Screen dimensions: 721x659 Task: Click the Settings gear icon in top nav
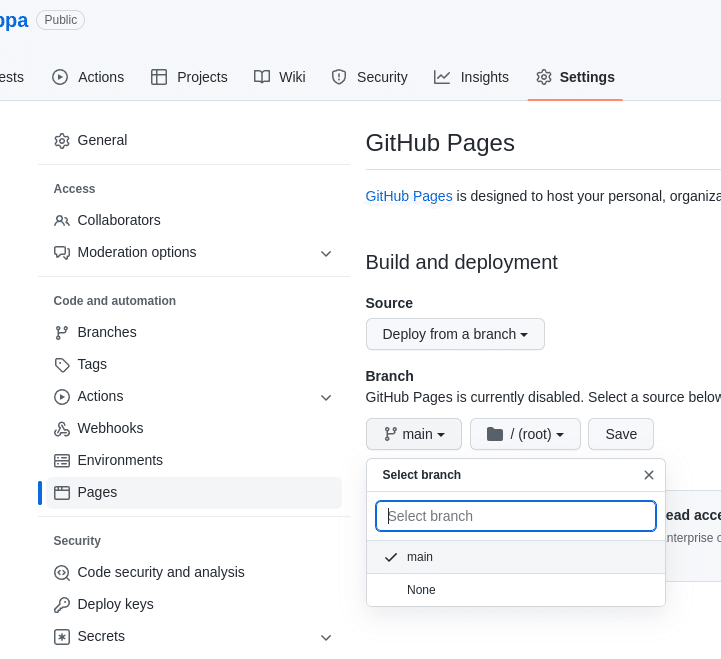pyautogui.click(x=544, y=77)
